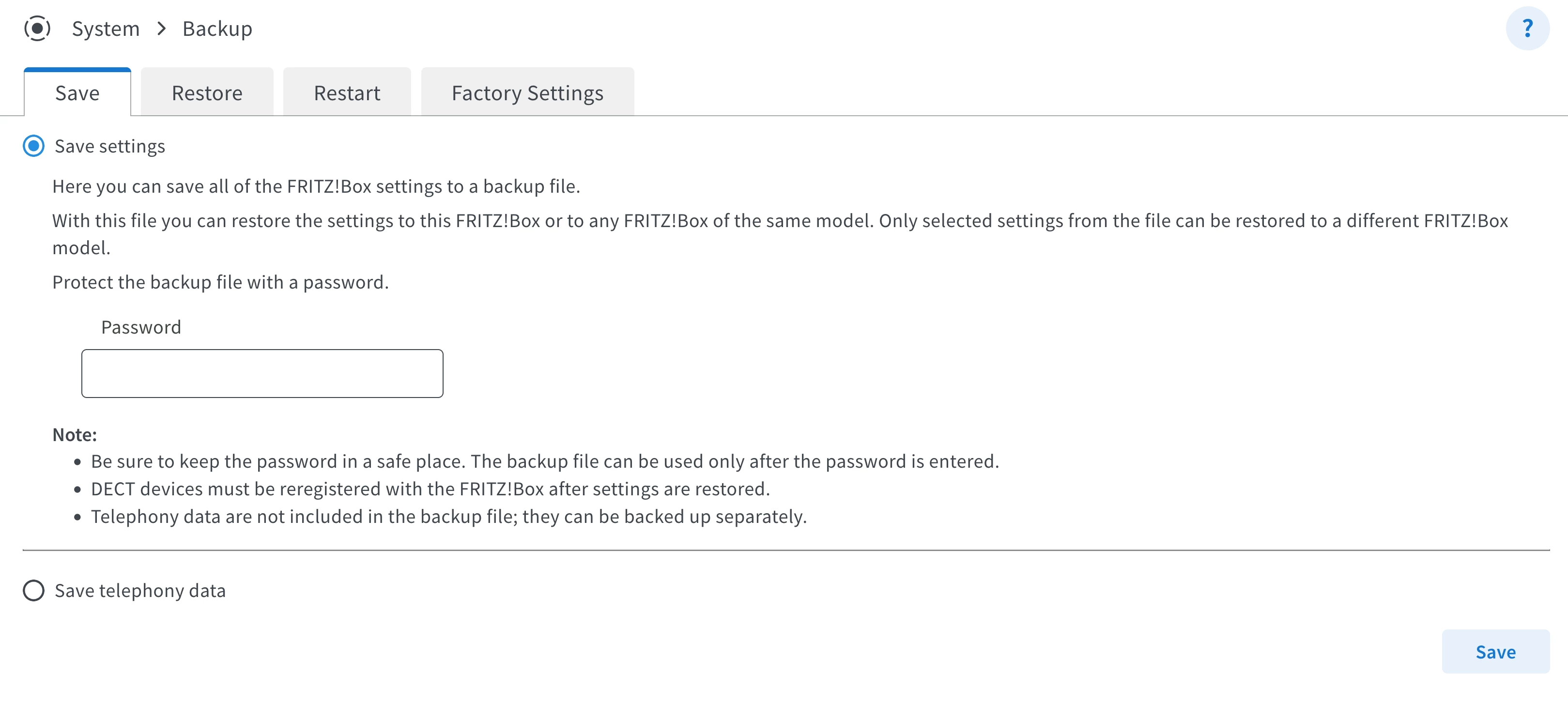Click the Password field label
This screenshot has width=1568, height=704.
click(141, 327)
